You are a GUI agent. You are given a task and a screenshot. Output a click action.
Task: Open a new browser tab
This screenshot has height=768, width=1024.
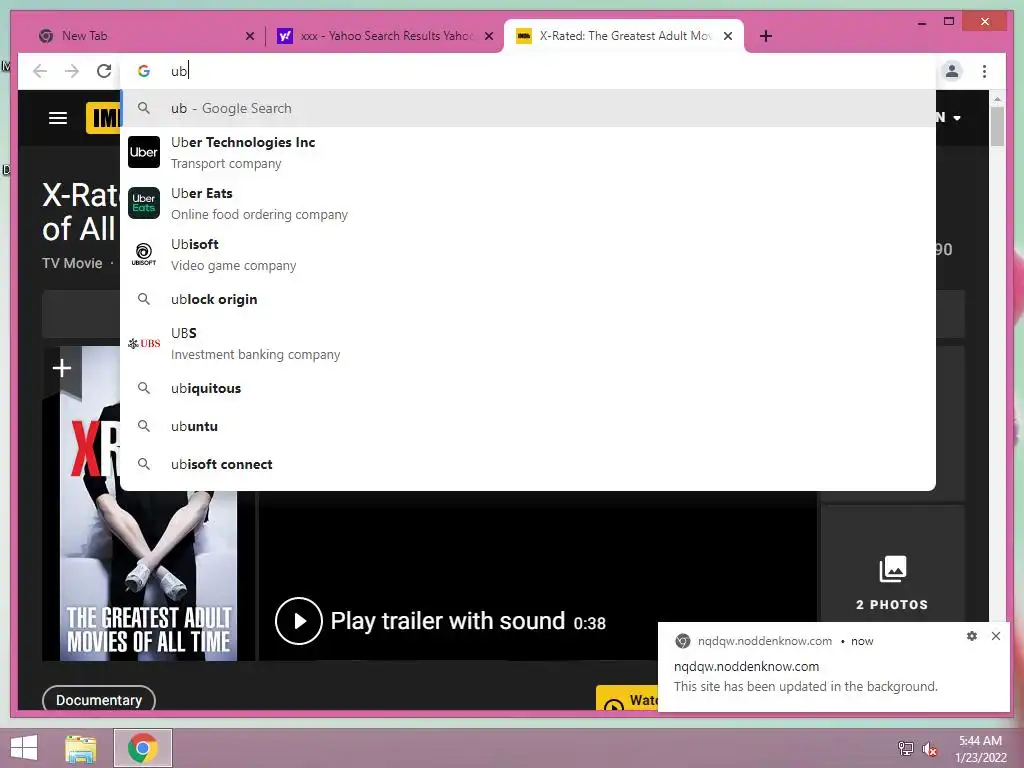766,36
